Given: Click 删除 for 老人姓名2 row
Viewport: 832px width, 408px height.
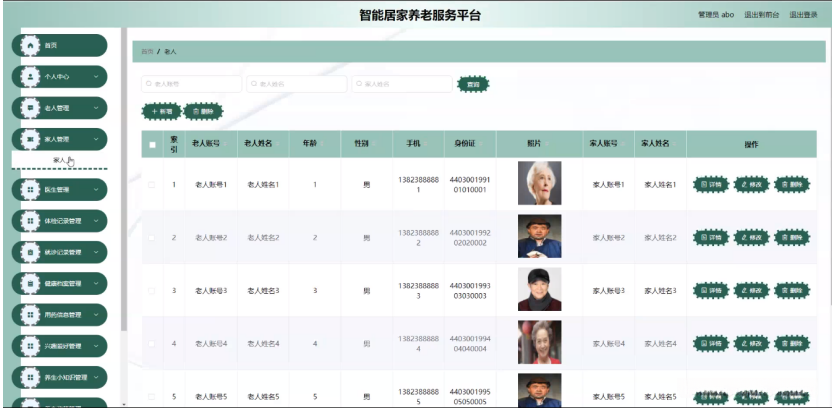Looking at the screenshot, I should click(x=792, y=238).
